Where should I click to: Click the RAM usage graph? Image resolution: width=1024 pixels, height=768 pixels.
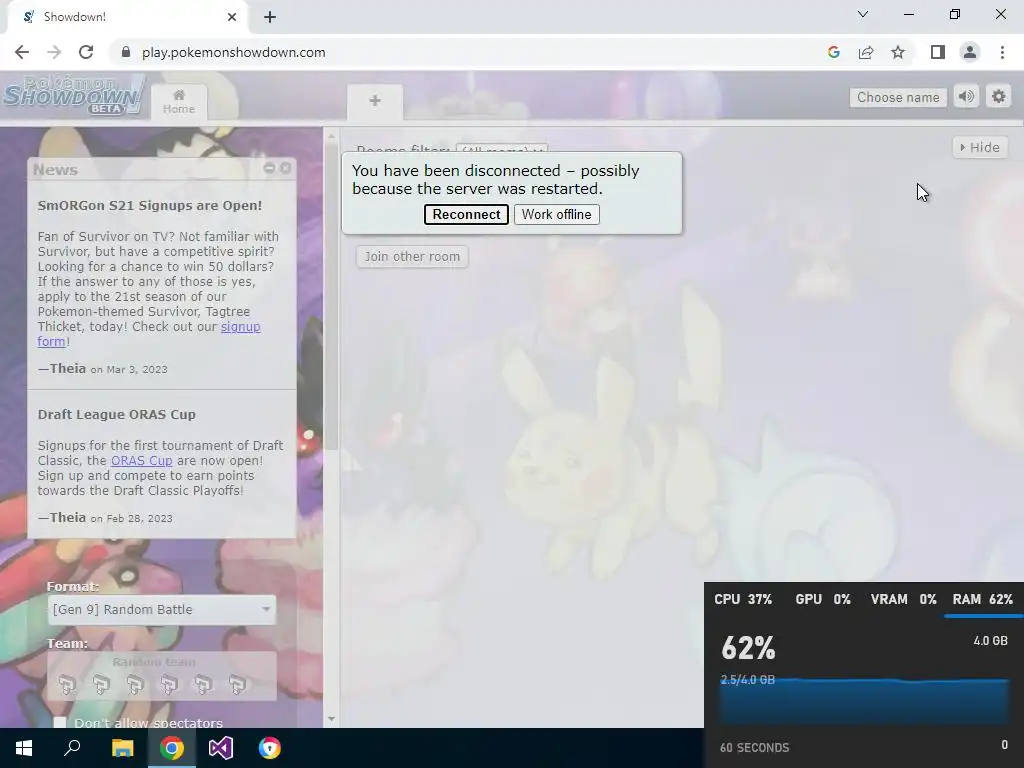[865, 701]
